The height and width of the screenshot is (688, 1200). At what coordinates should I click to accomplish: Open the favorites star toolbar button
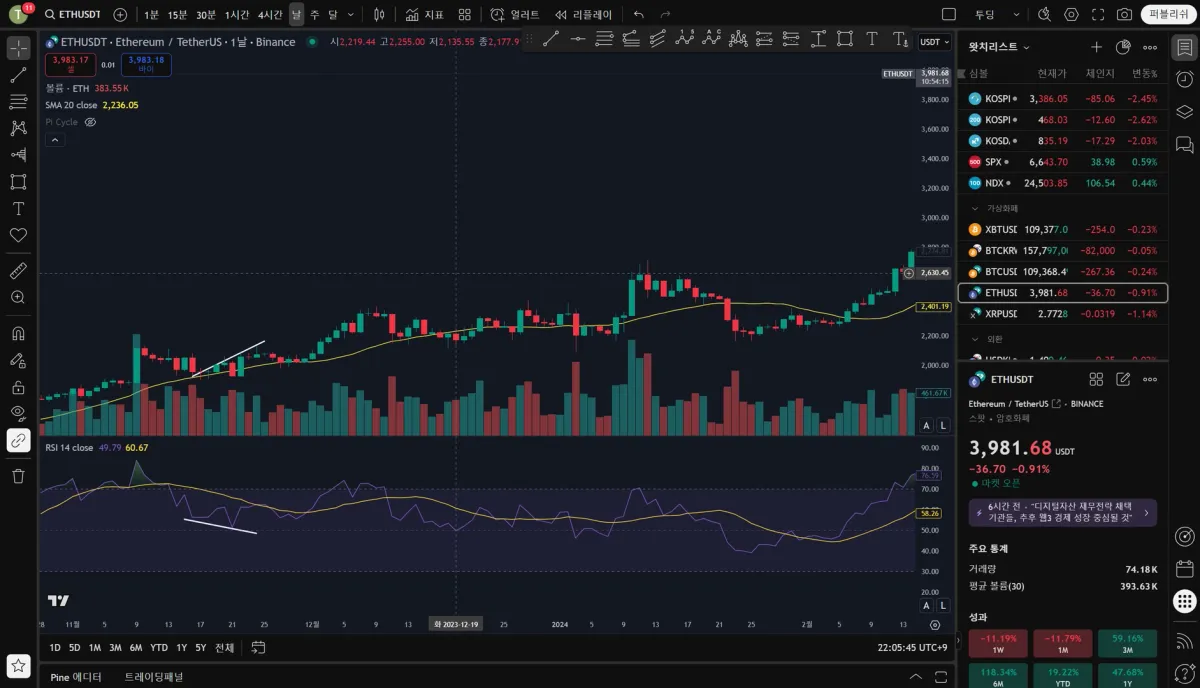tap(18, 665)
